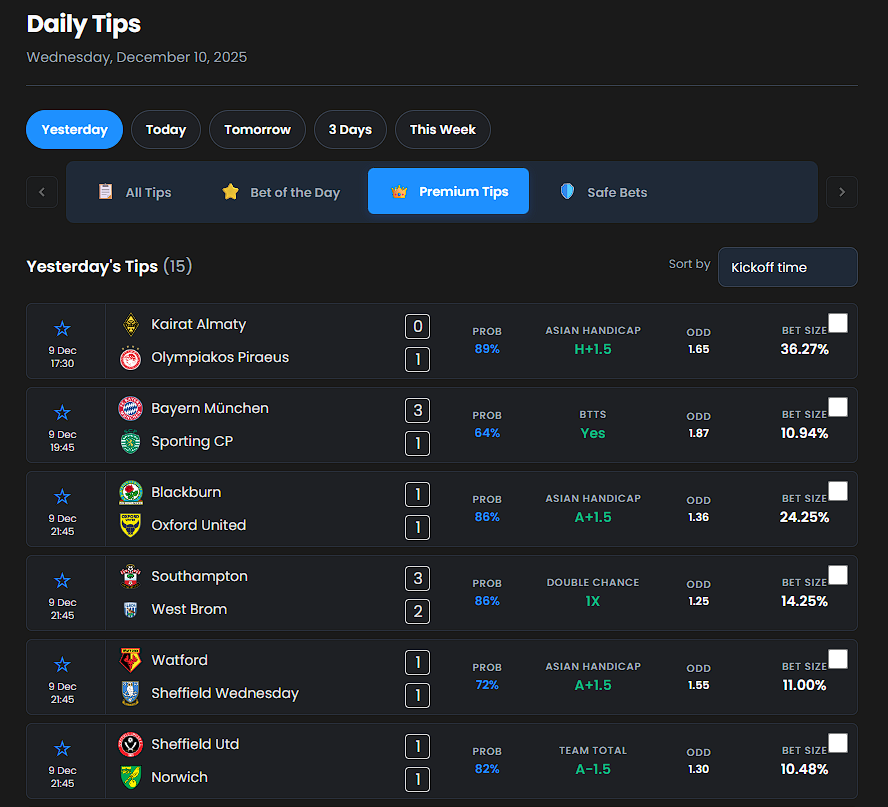Tick the checkbox on the Bayern München tip
The image size is (888, 807).
click(839, 406)
